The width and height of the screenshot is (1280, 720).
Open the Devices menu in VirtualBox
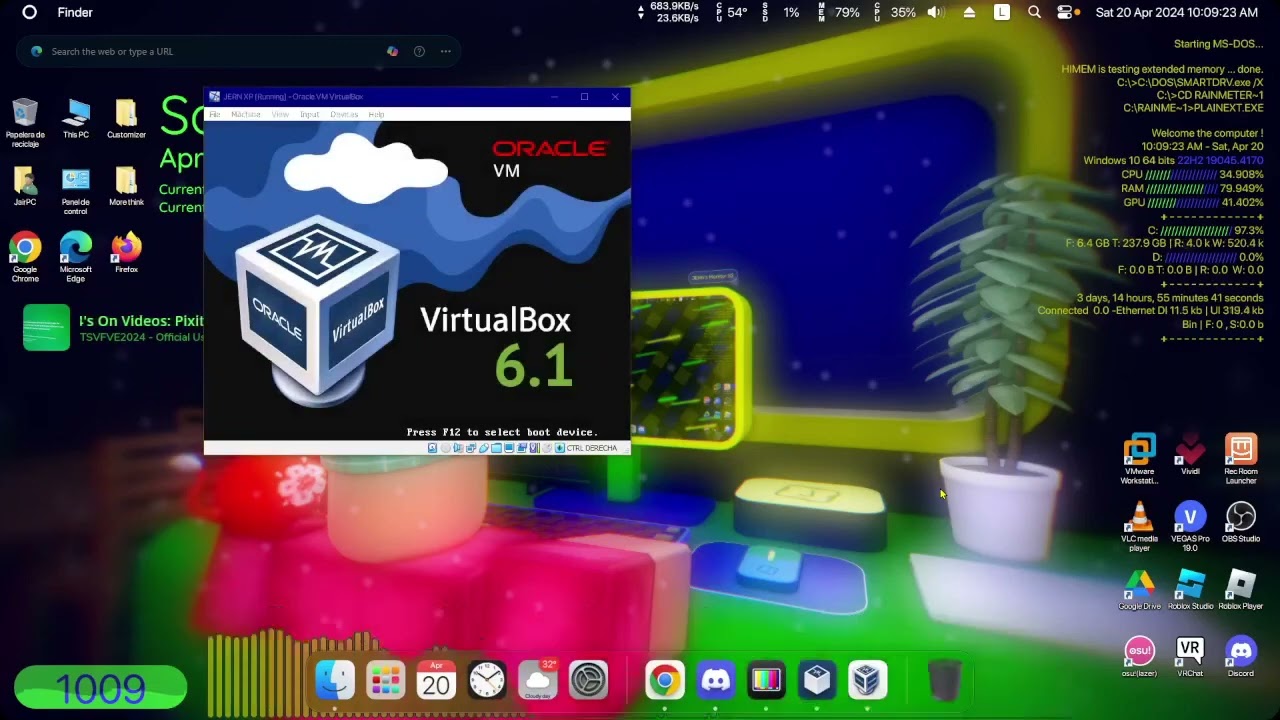pyautogui.click(x=344, y=115)
